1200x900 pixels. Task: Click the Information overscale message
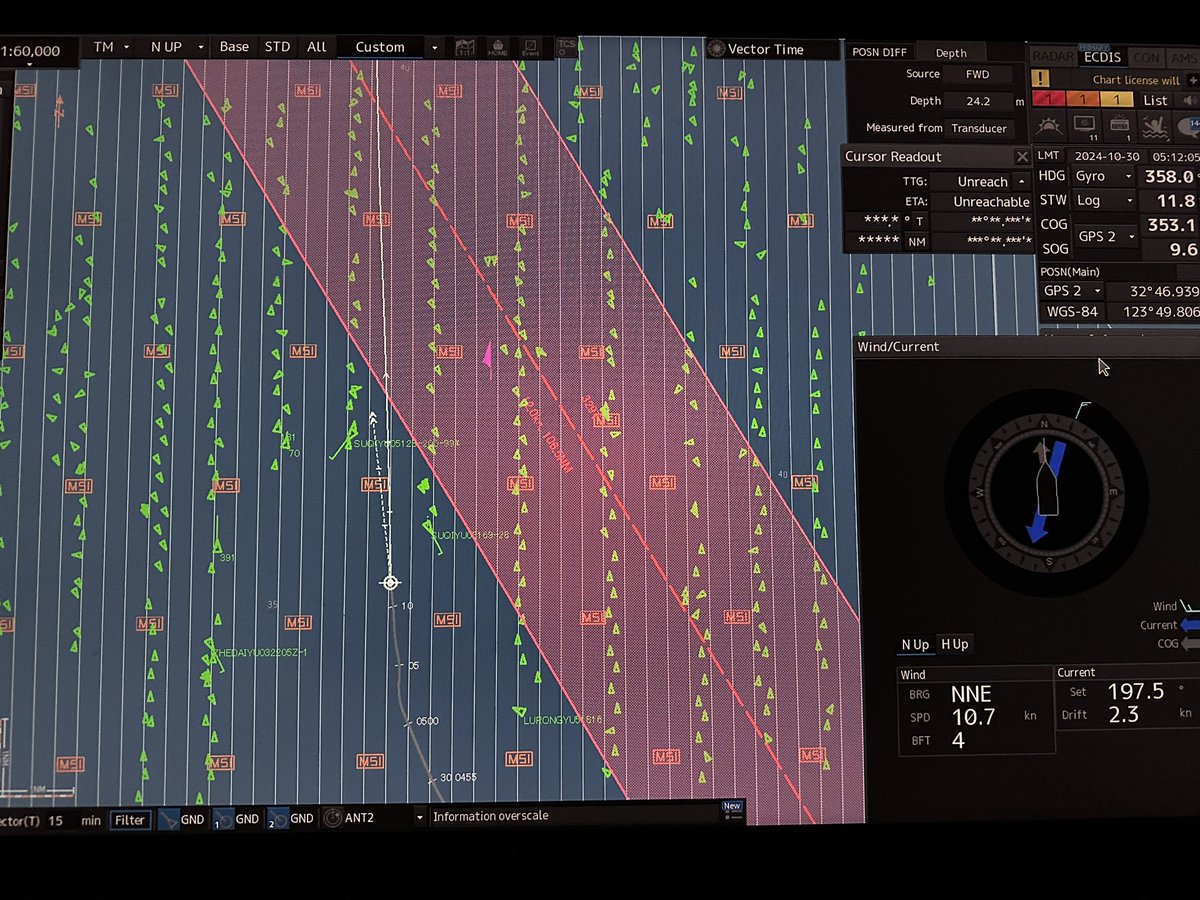490,816
